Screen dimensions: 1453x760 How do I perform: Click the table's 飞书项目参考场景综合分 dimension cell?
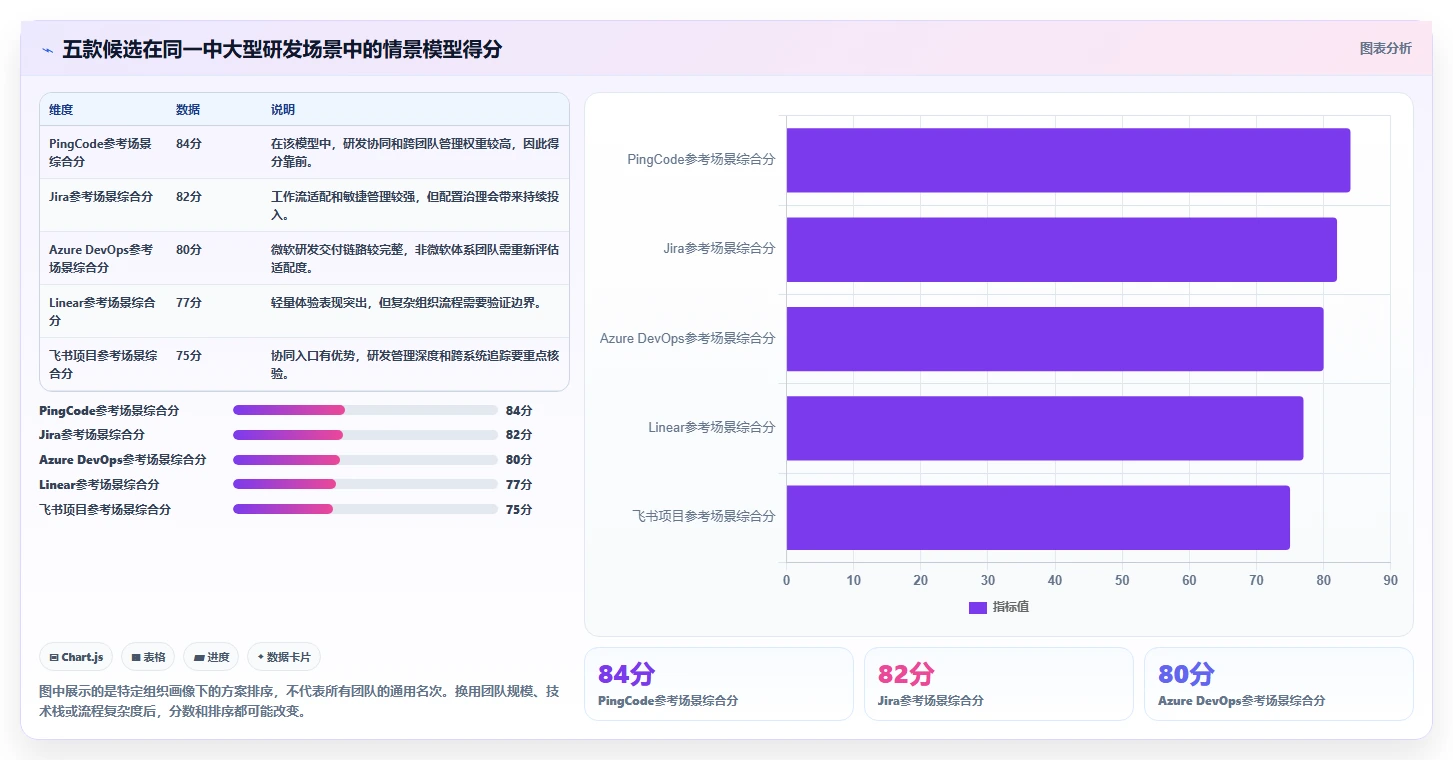coord(103,364)
